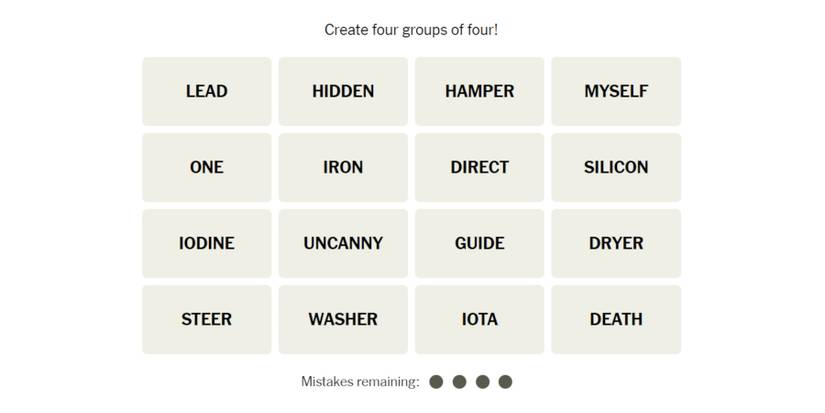This screenshot has height=413, width=825.
Task: Select the LEAD word tile
Action: [206, 91]
